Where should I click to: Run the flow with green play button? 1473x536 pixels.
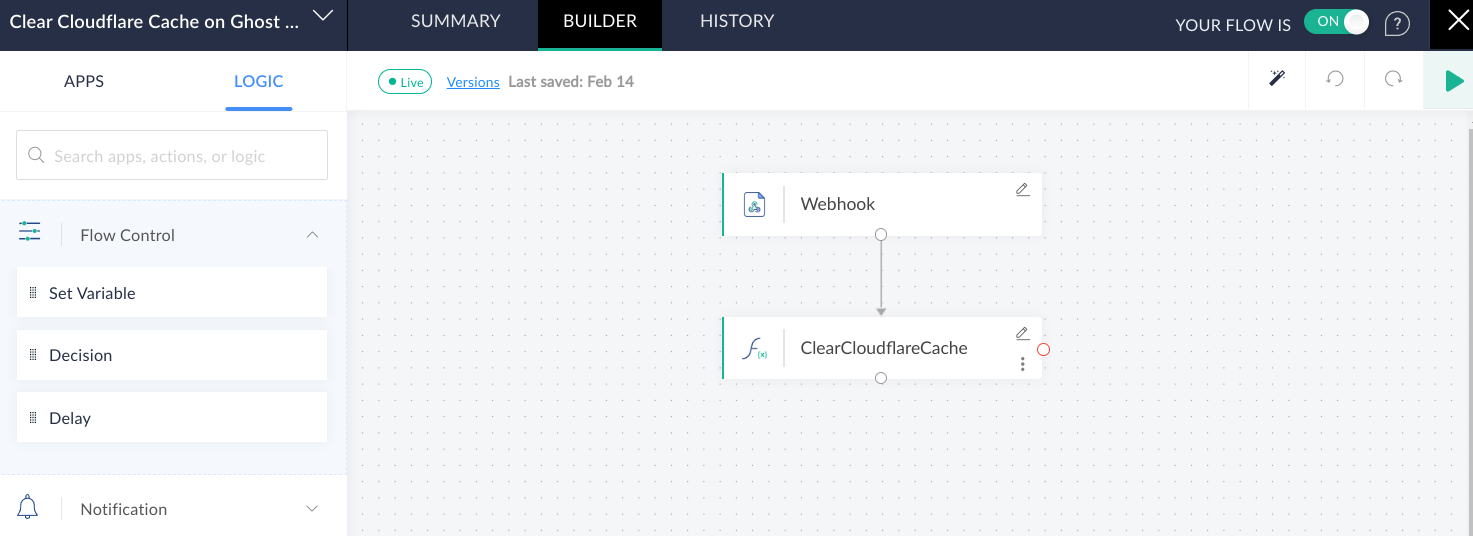point(1453,81)
